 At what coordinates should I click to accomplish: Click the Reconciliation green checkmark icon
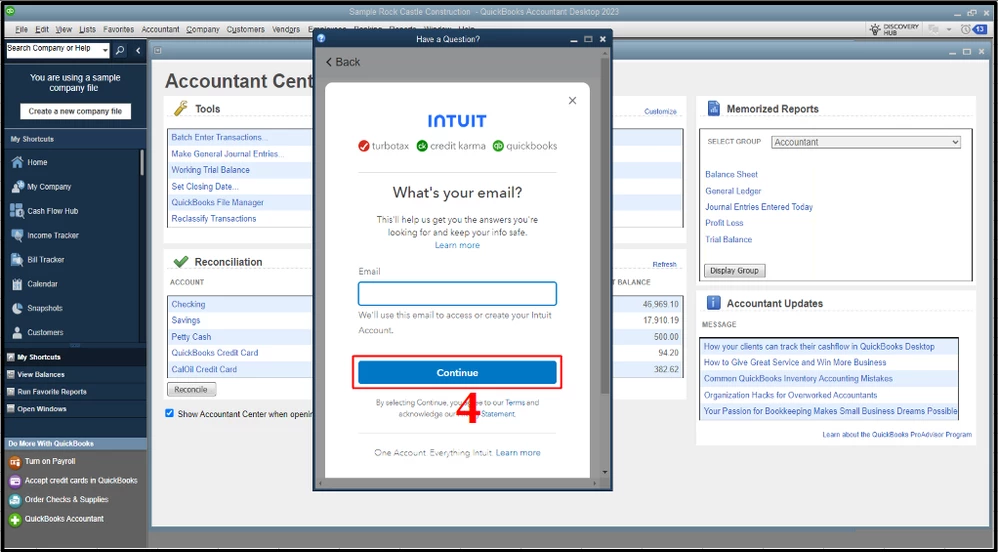click(x=181, y=262)
